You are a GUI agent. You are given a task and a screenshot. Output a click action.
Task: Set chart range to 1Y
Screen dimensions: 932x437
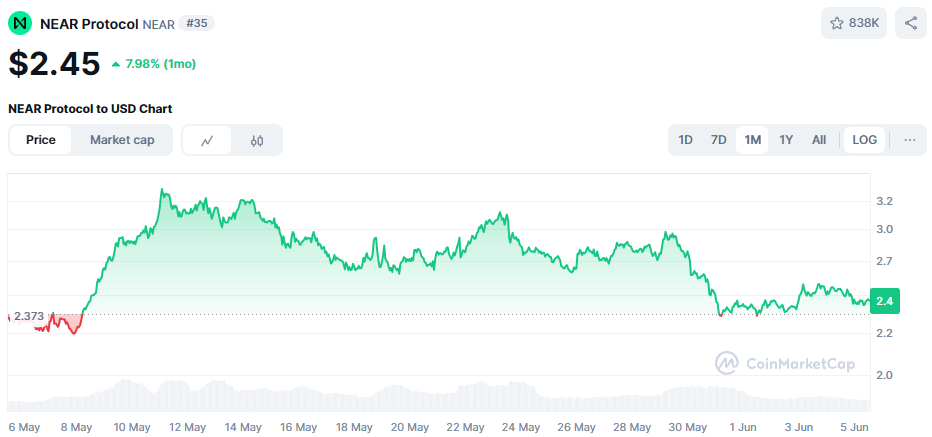(x=786, y=140)
